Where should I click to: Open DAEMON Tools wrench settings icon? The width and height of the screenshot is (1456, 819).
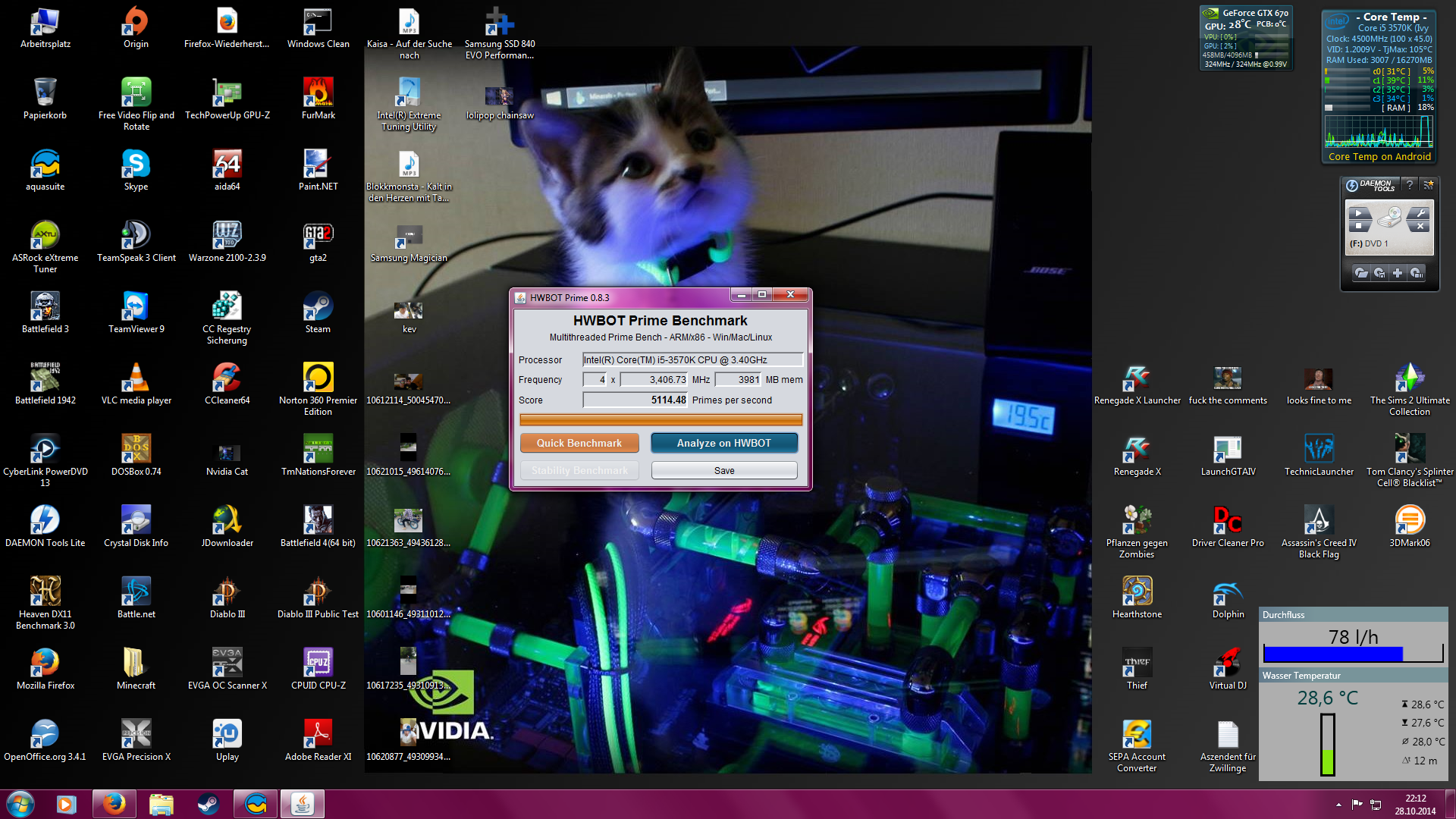1420,213
